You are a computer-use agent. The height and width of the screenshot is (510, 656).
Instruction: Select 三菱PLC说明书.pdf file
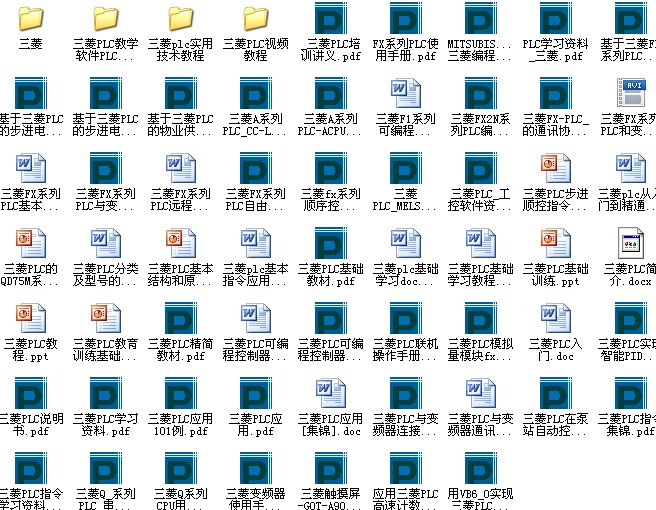31,394
